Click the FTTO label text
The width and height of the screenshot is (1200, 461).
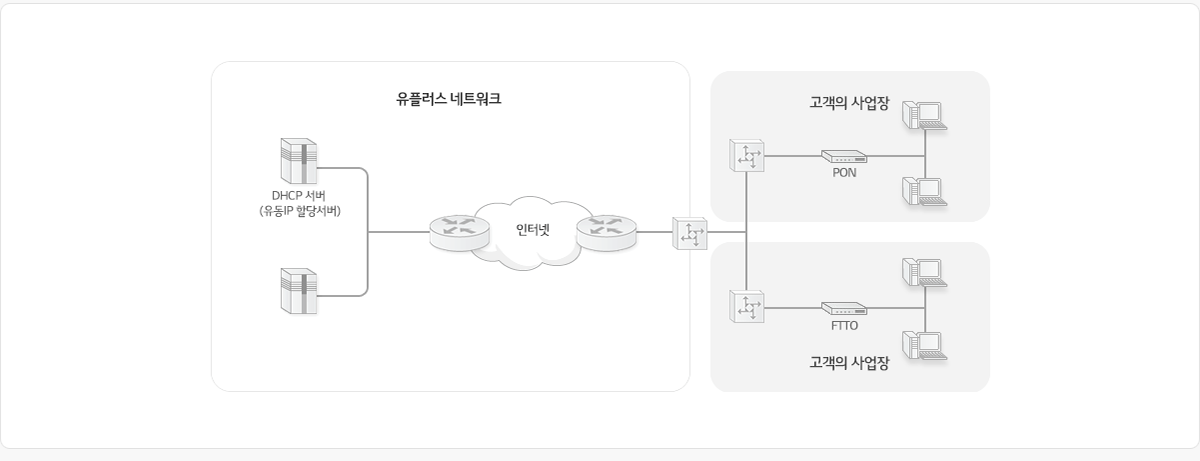point(844,326)
